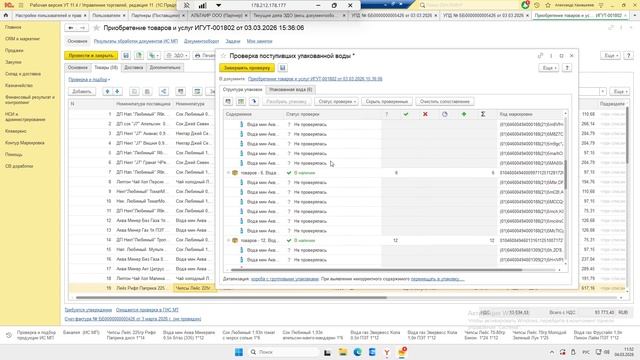
Task: Open the create-based-on dropdown in main toolbar
Action: pyautogui.click(x=154, y=55)
